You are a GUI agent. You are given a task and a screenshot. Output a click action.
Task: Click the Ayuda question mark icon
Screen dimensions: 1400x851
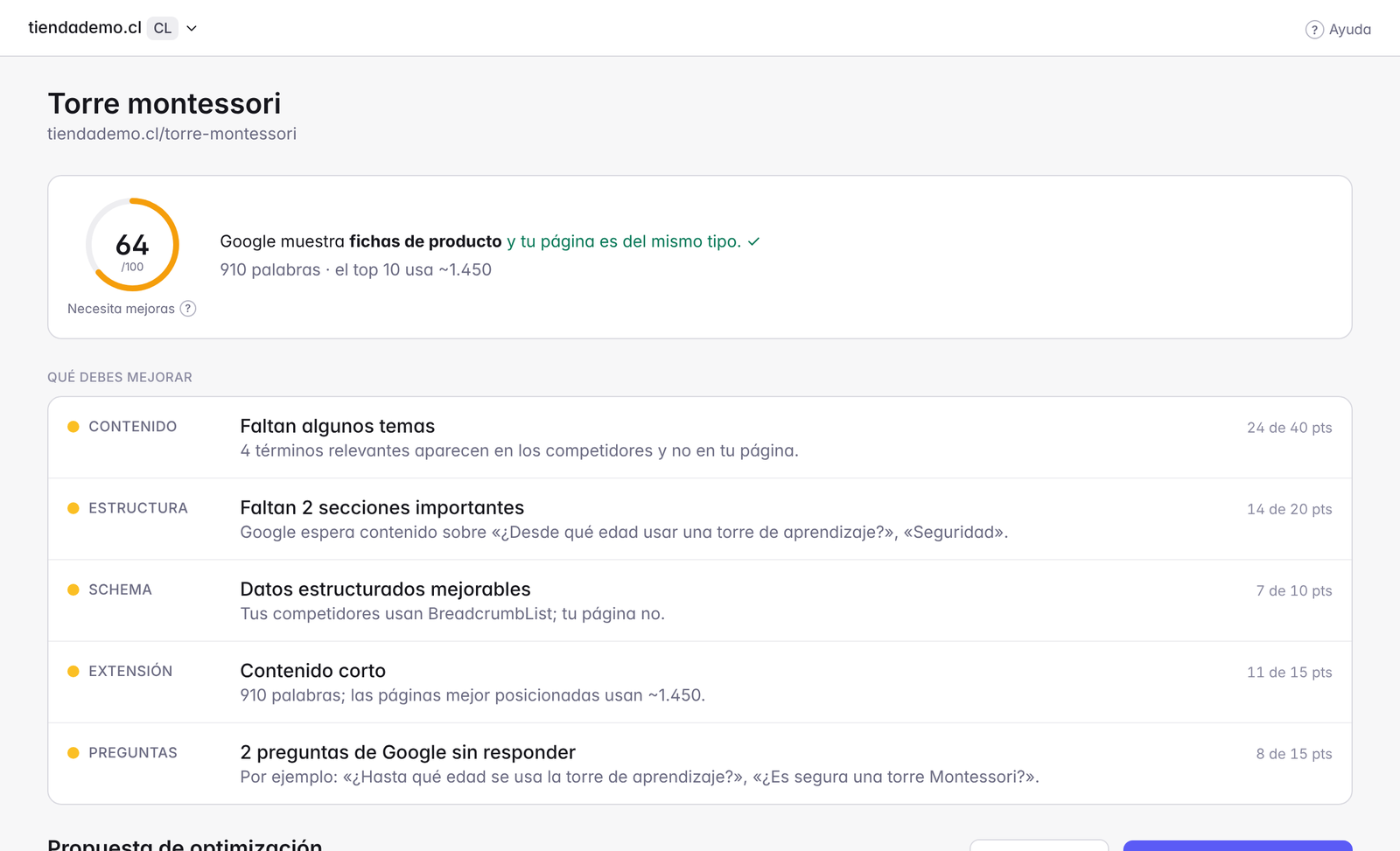point(1314,30)
